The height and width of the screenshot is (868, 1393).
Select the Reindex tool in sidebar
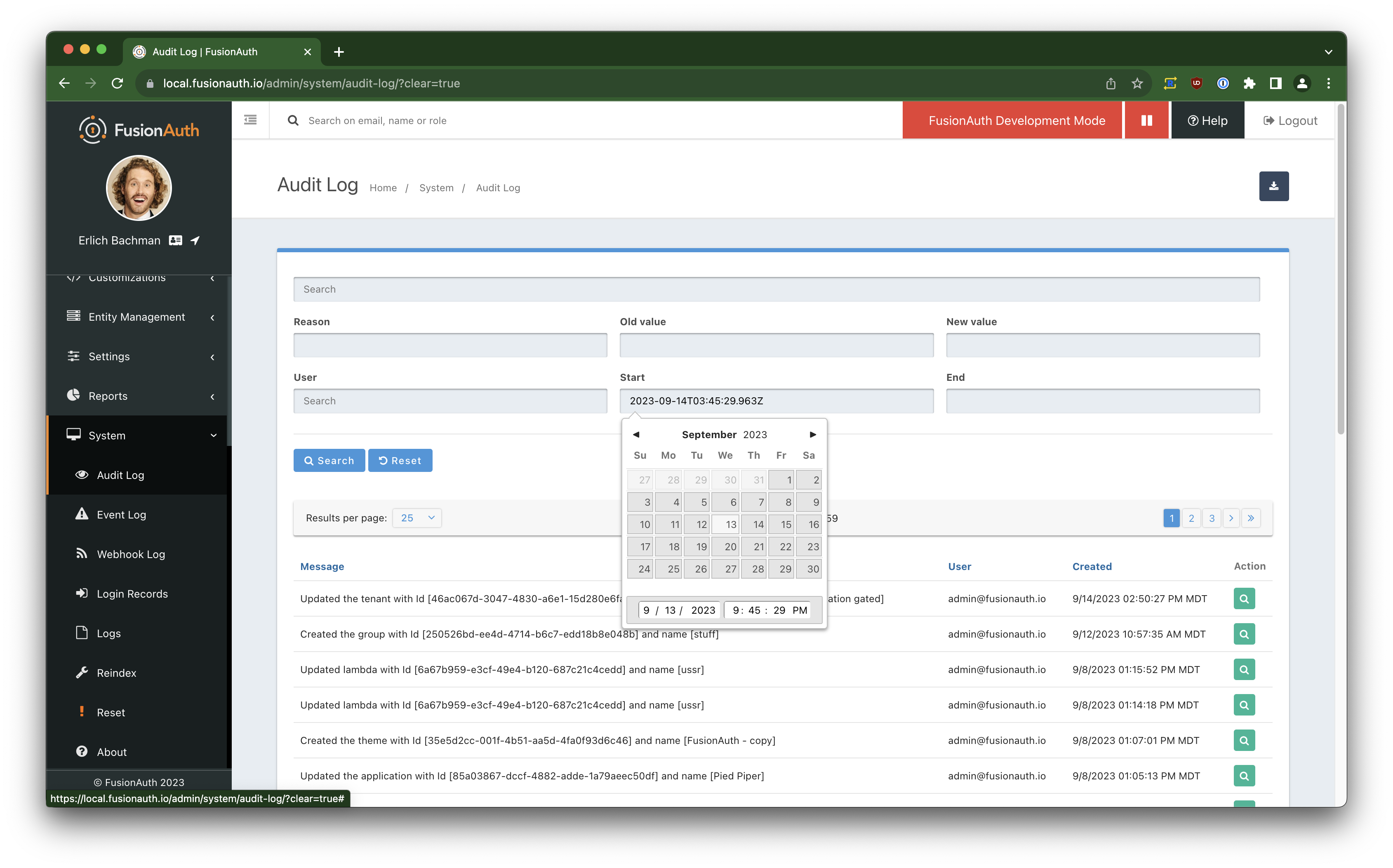pyautogui.click(x=117, y=672)
